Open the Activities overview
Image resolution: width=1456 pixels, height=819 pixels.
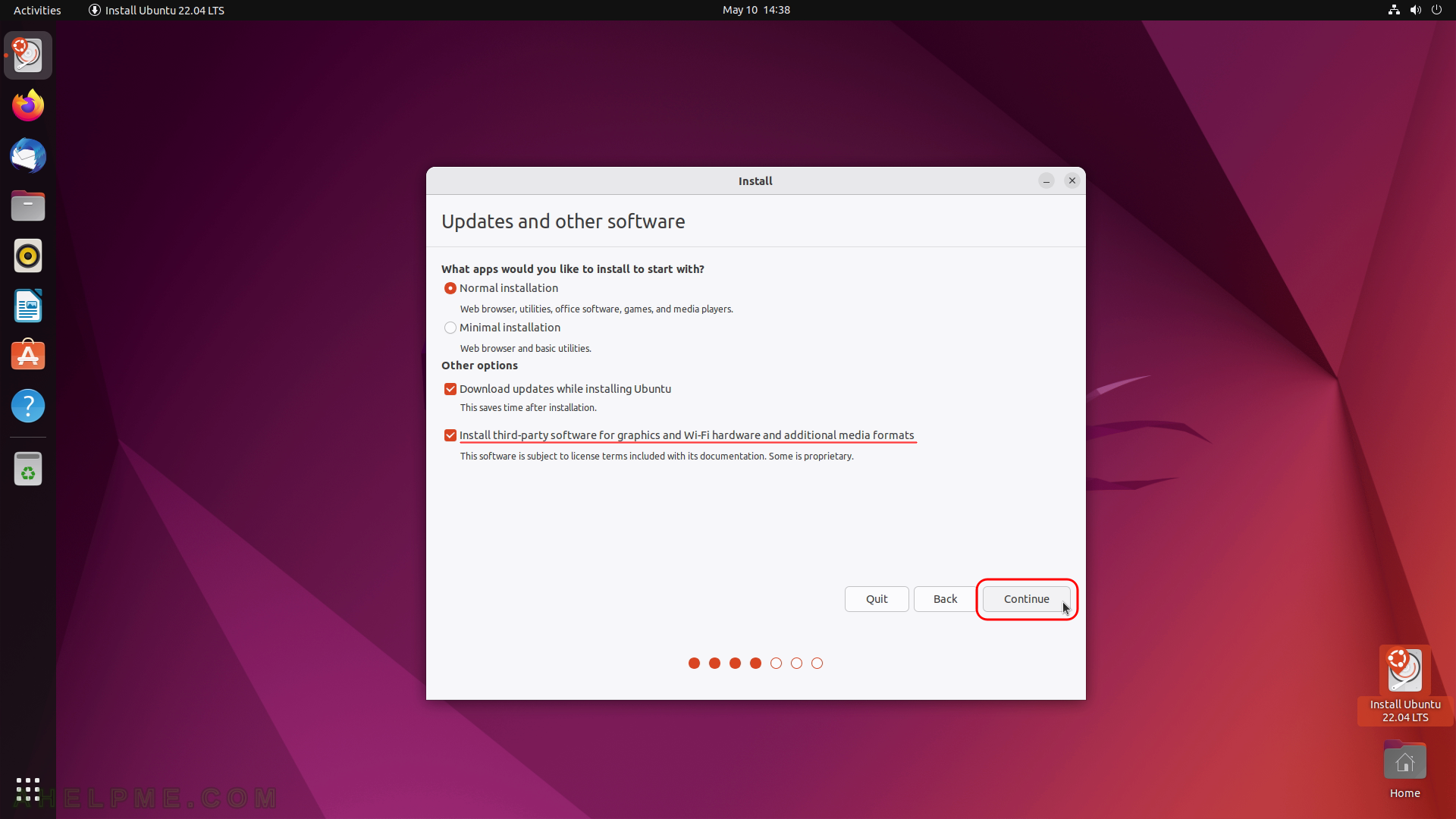point(37,10)
